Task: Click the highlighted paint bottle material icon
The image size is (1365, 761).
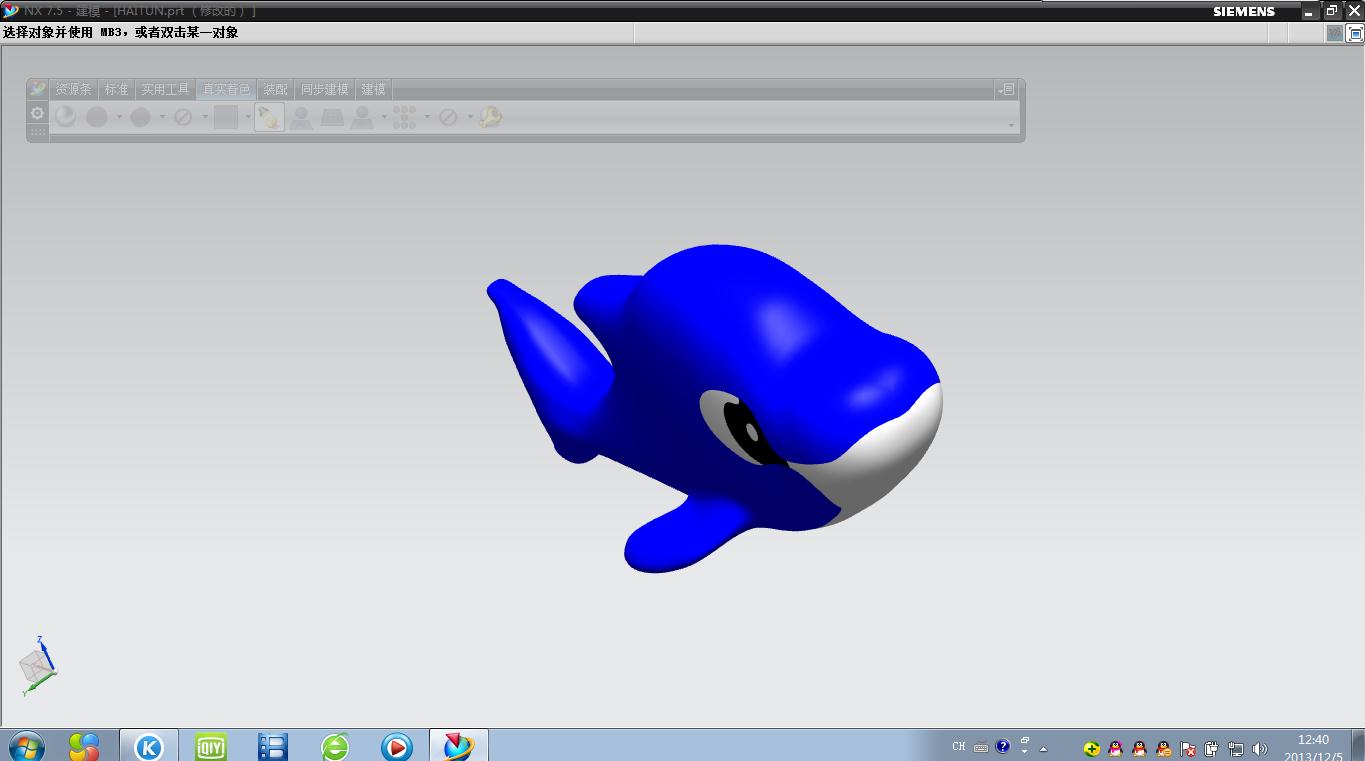Action: click(269, 118)
